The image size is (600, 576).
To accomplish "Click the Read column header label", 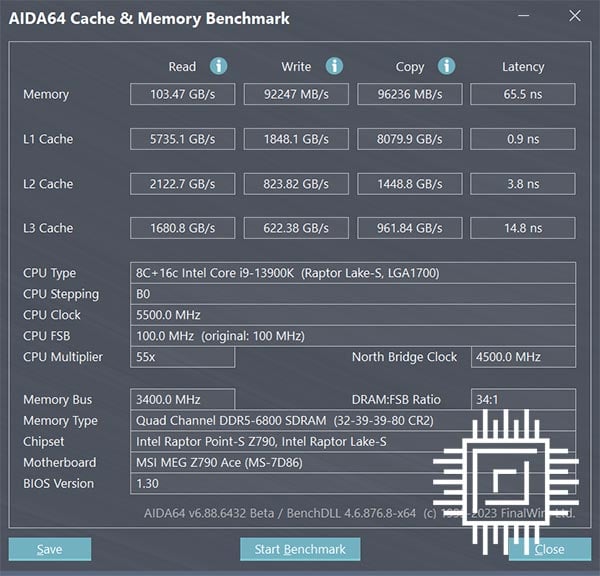I will (x=182, y=67).
